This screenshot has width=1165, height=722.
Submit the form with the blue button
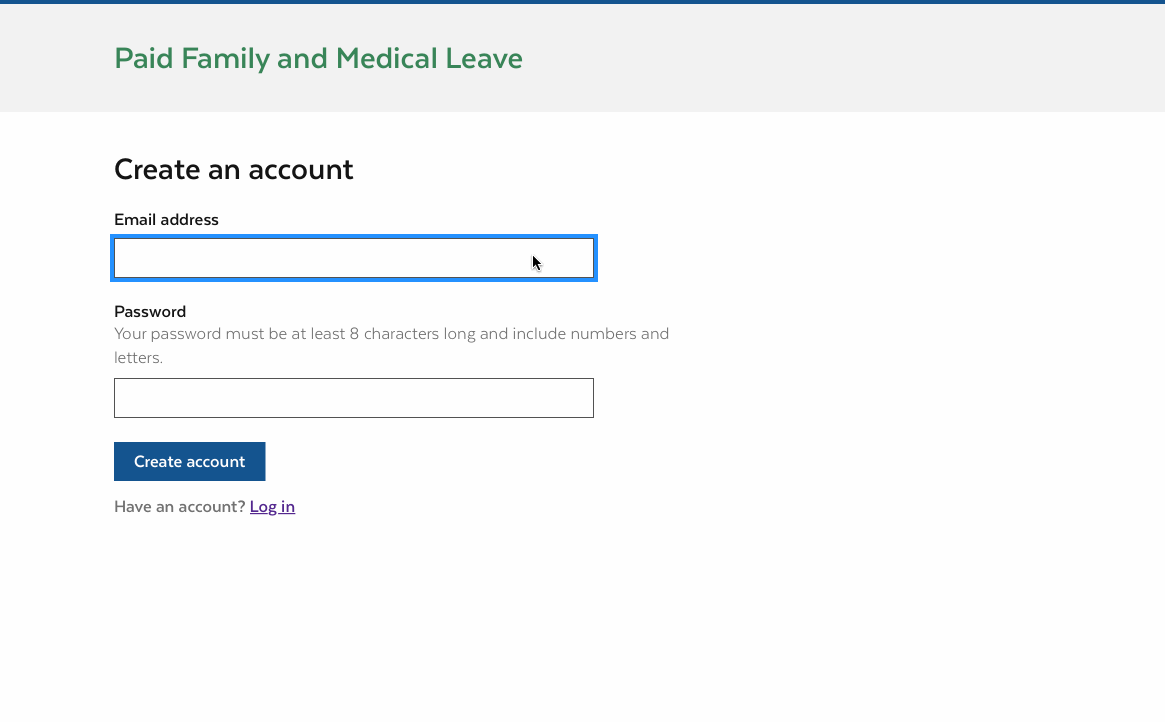tap(189, 461)
